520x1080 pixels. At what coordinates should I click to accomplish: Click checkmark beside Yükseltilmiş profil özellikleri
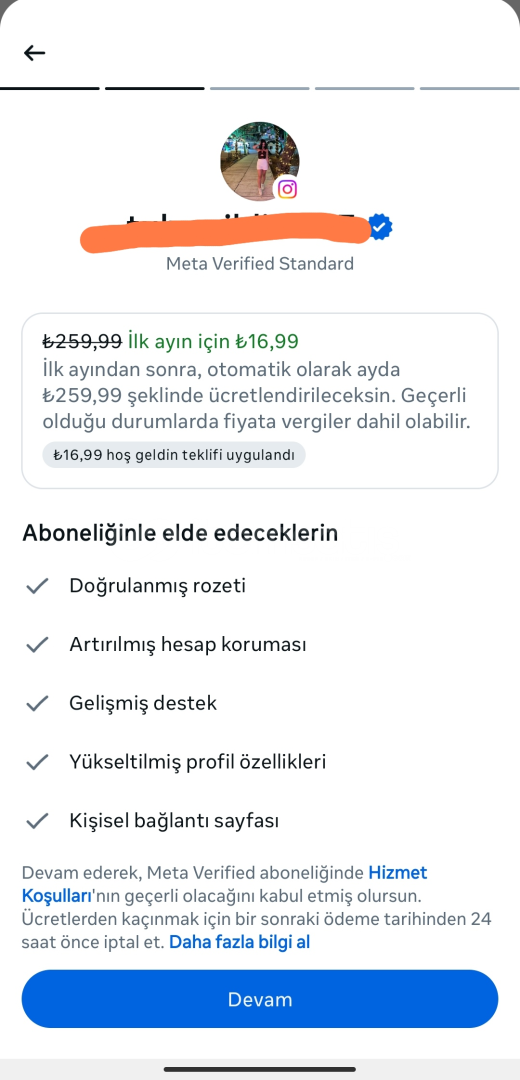click(x=37, y=762)
